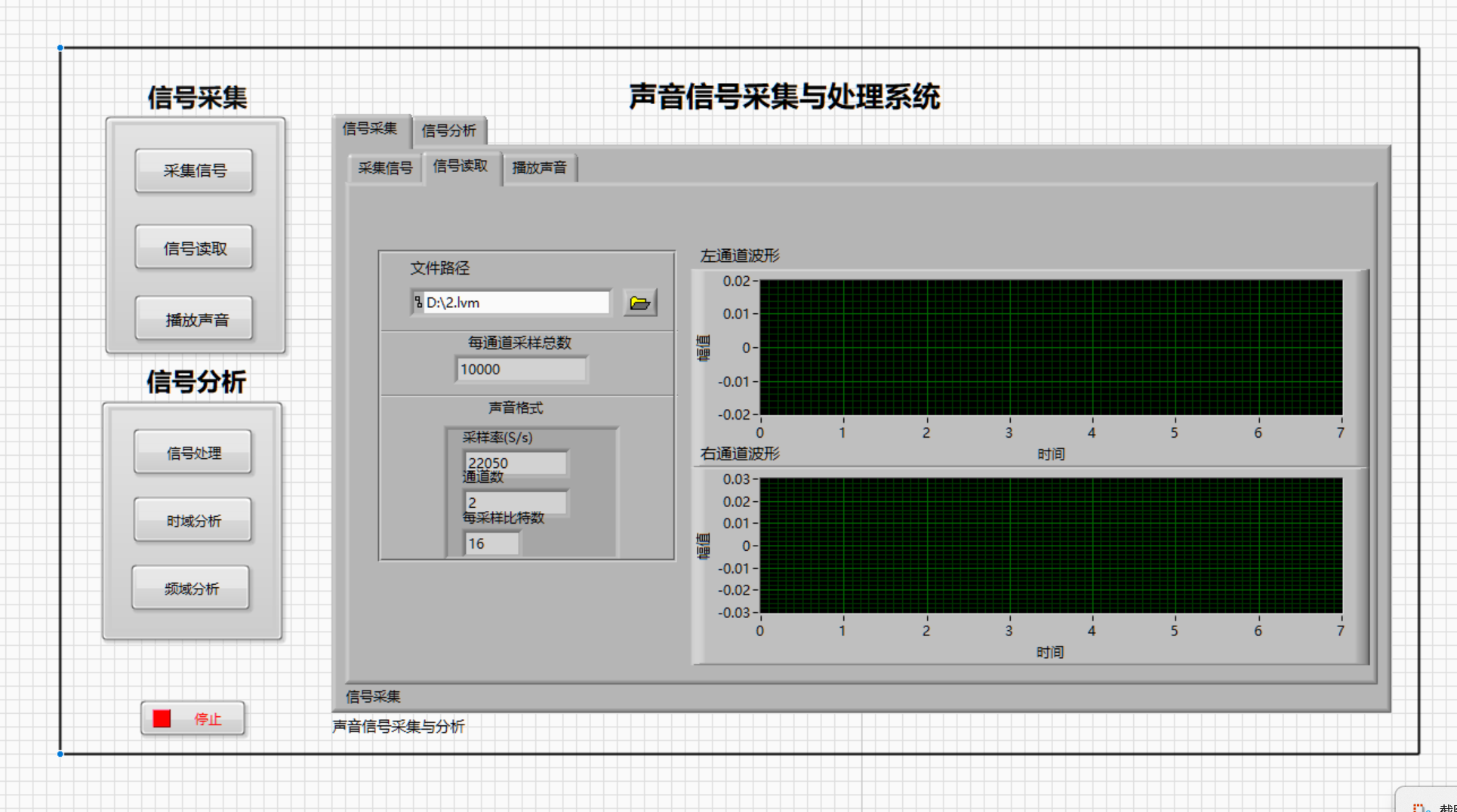Click the 声音信号采集与处理系统 title text

click(x=784, y=97)
